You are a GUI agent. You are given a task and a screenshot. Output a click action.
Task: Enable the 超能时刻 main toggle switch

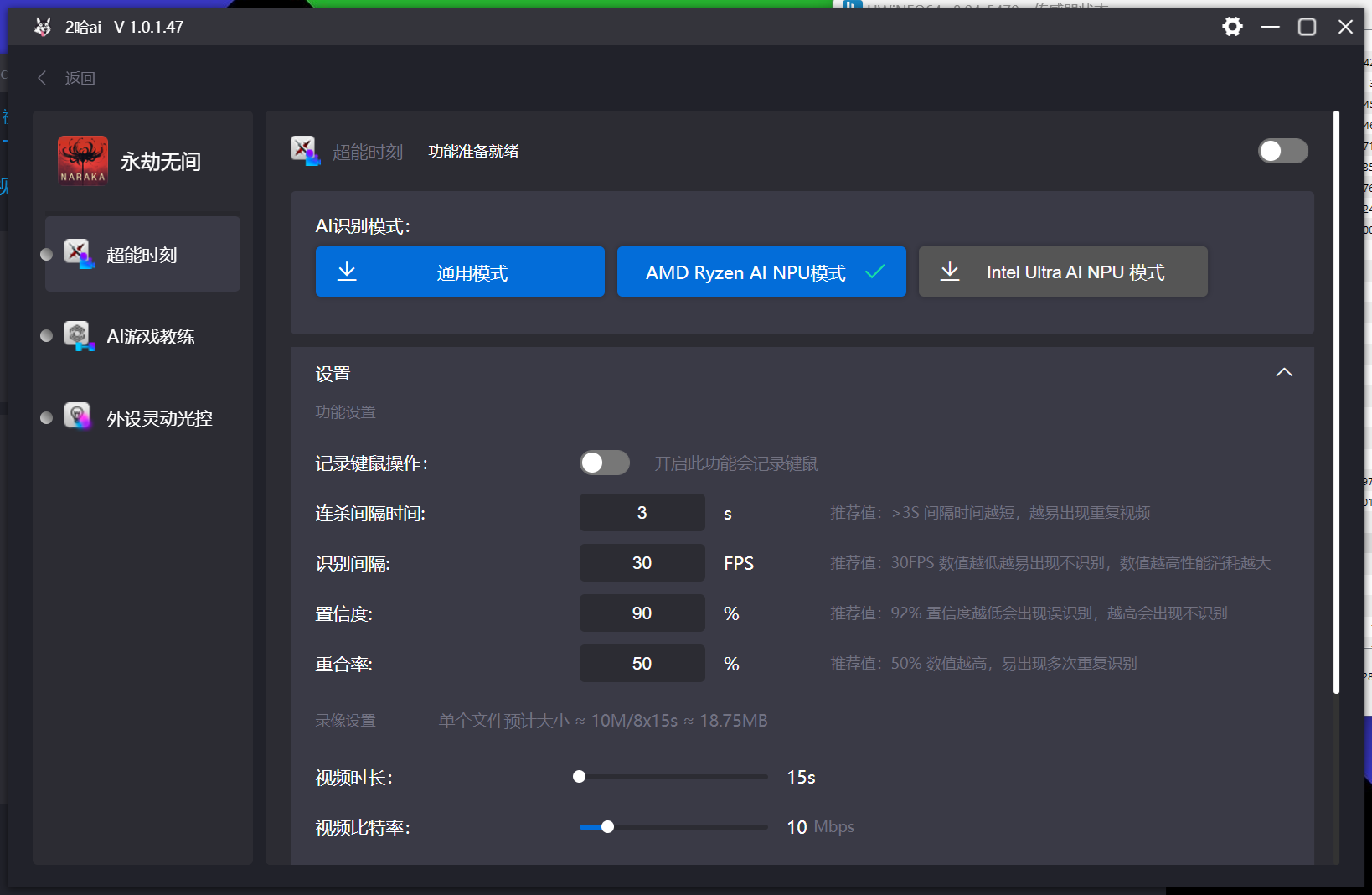1282,151
